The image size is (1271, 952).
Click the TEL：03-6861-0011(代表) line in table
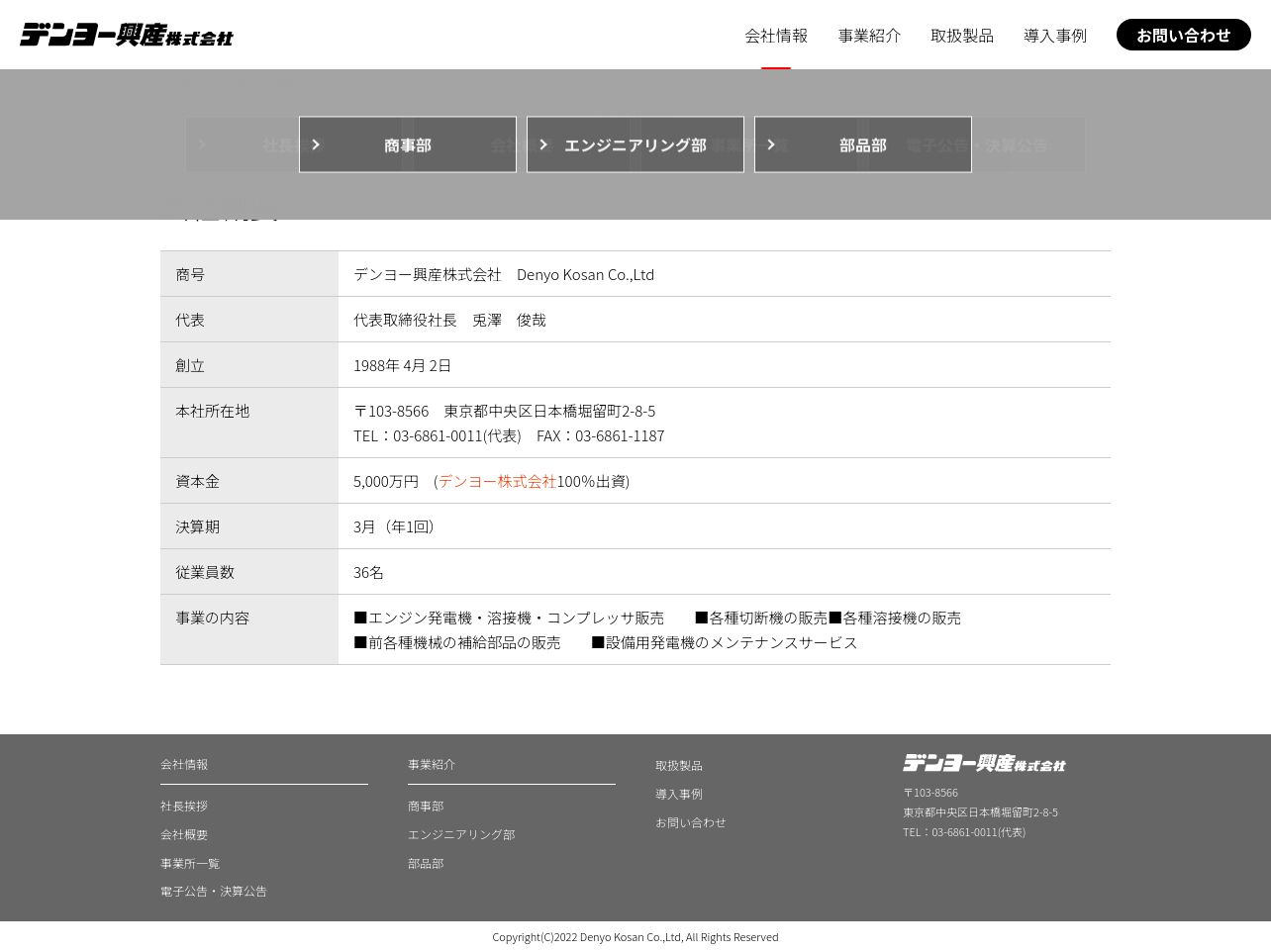(x=437, y=435)
